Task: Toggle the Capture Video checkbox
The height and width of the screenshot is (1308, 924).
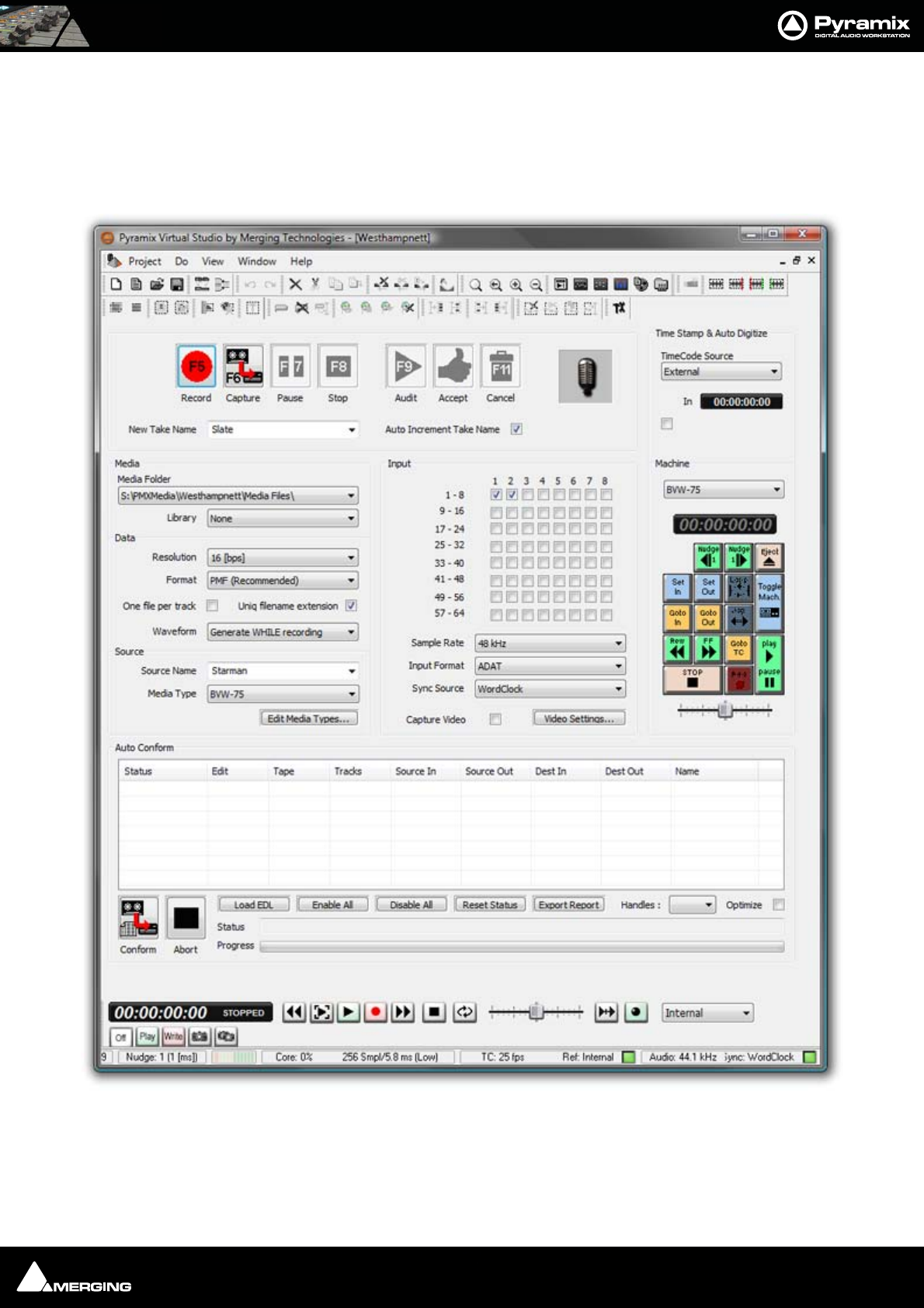Action: click(x=495, y=719)
